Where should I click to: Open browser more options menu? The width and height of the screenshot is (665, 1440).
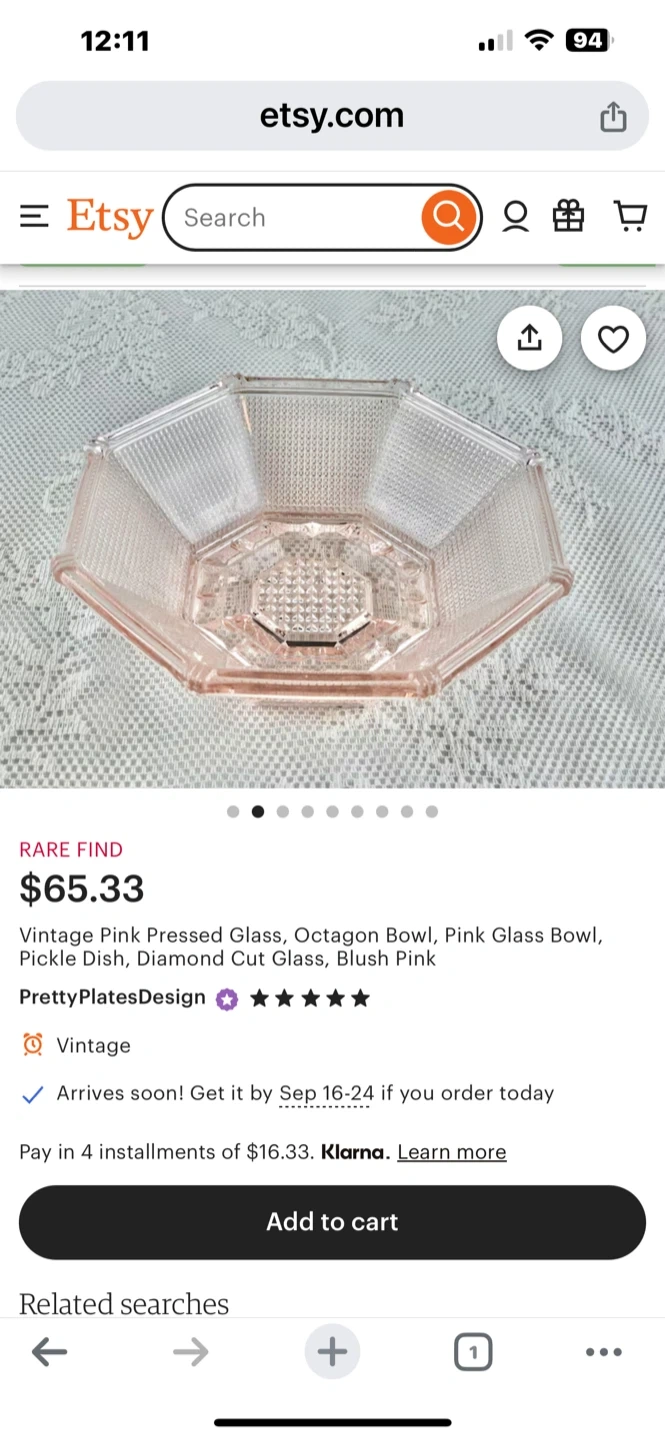[x=603, y=1353]
